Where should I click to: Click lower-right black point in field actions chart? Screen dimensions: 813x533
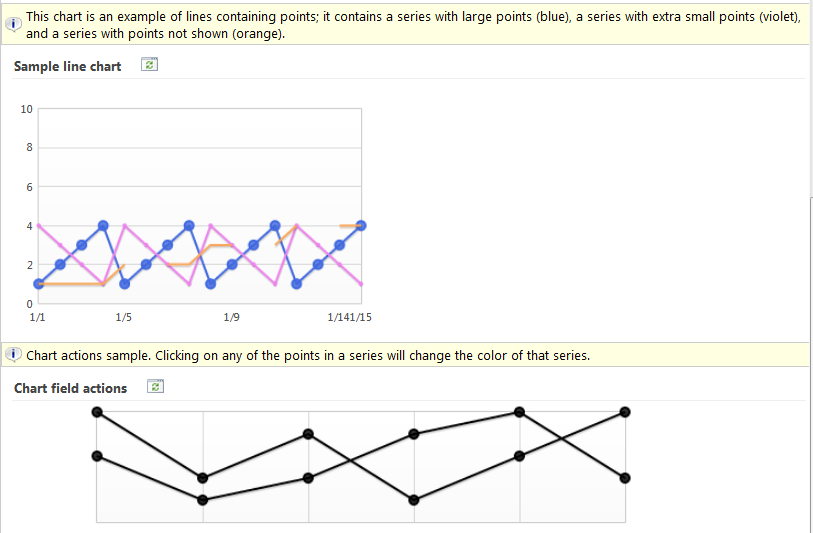coord(625,478)
